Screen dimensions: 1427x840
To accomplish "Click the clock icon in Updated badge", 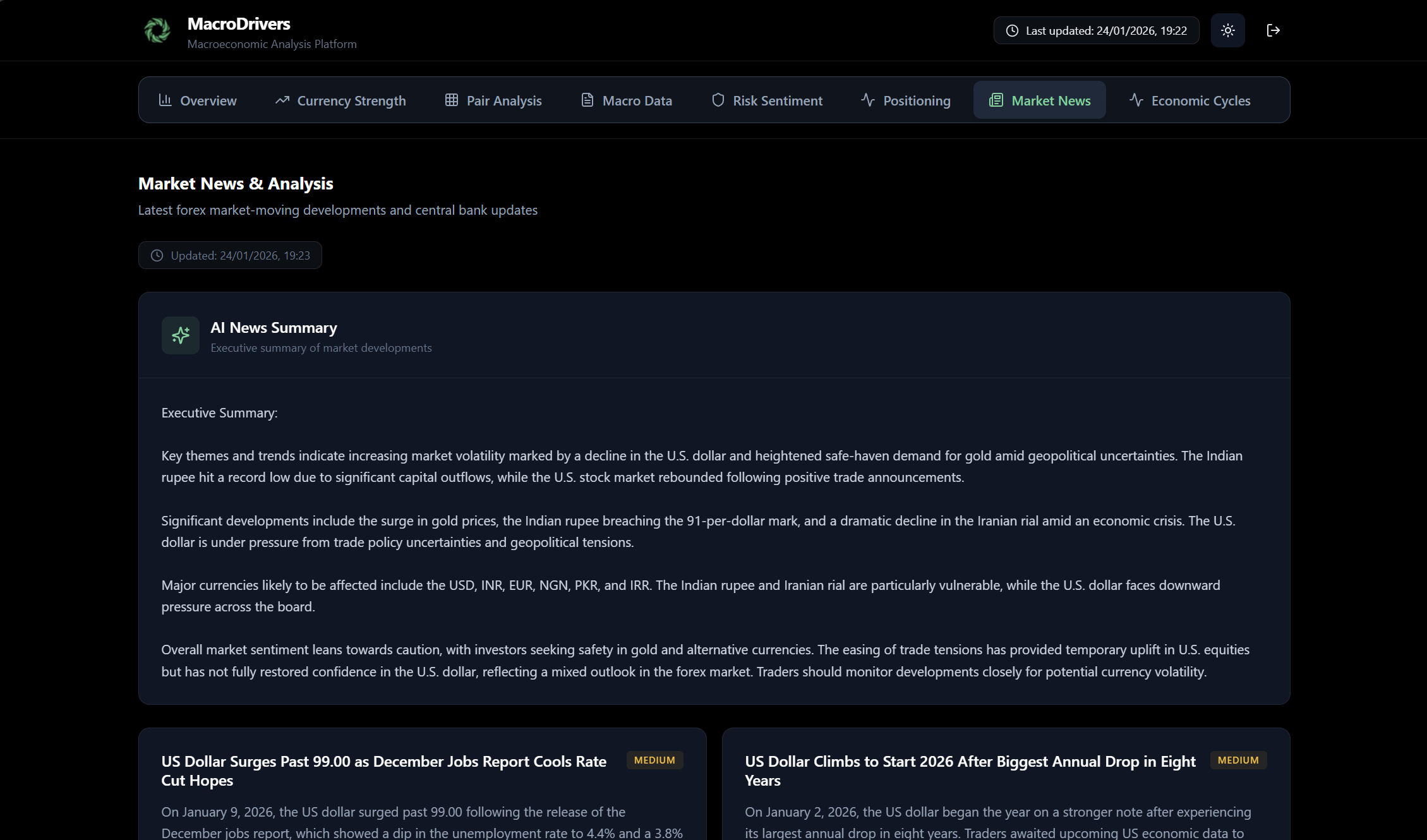I will [x=157, y=255].
